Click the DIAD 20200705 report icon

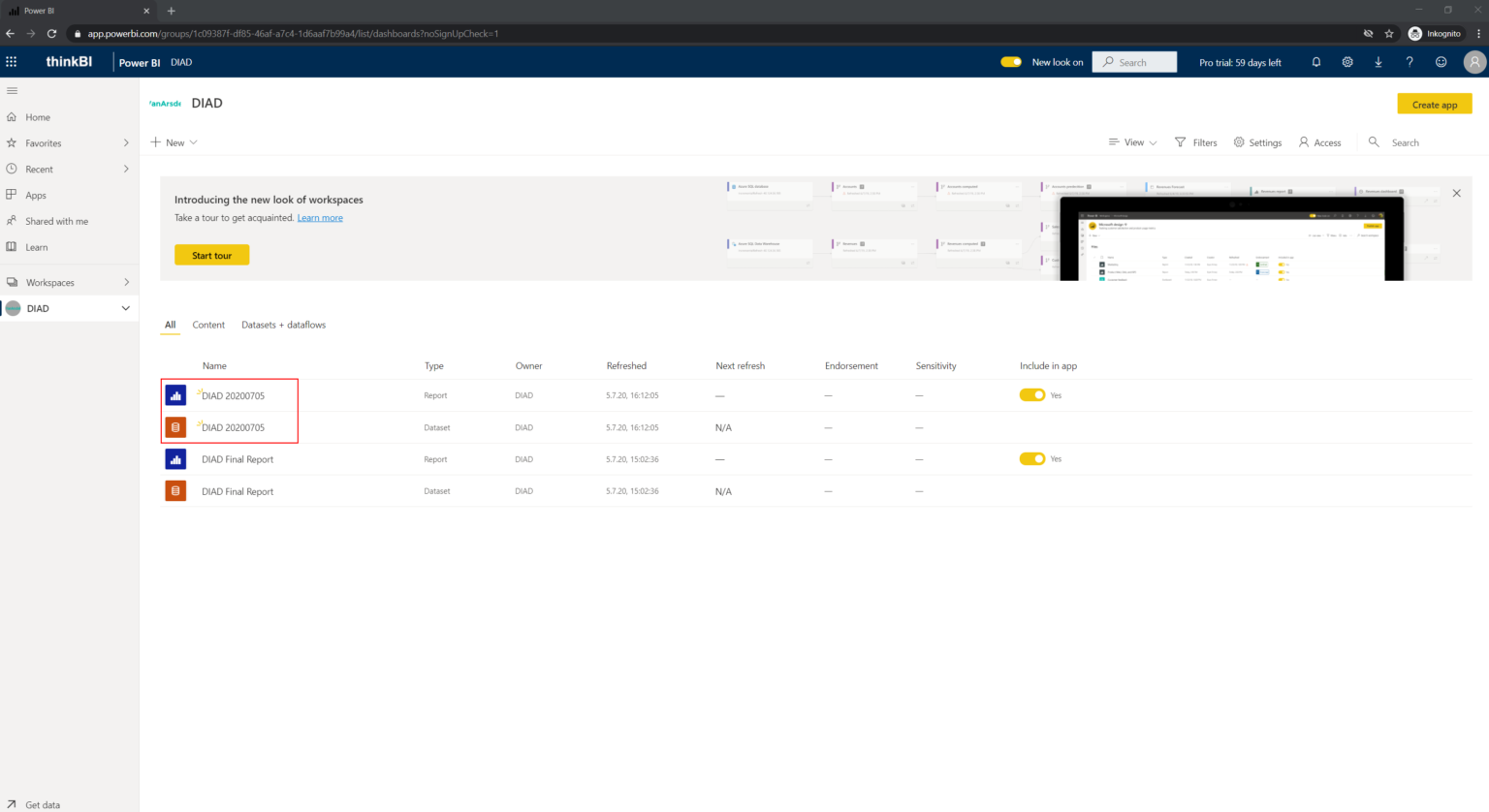click(175, 394)
